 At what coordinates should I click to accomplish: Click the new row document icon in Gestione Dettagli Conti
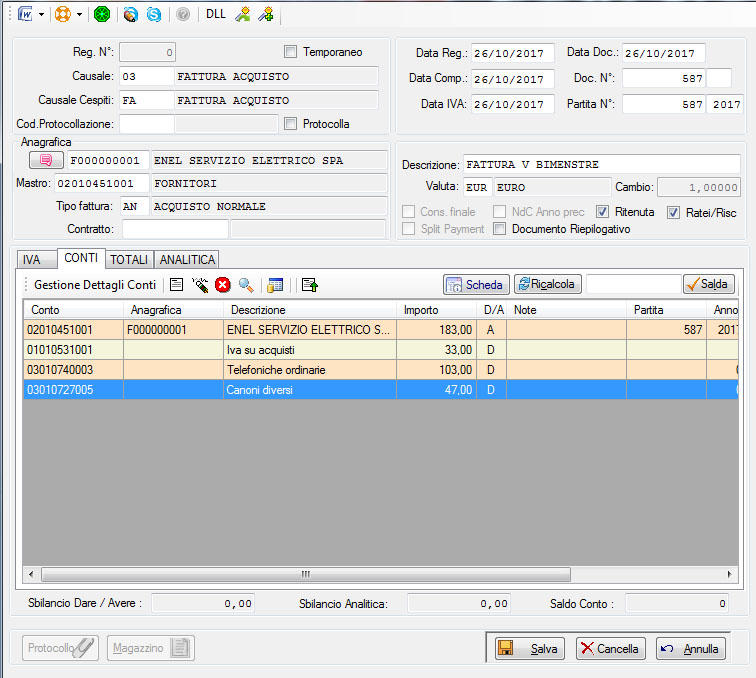(x=176, y=285)
